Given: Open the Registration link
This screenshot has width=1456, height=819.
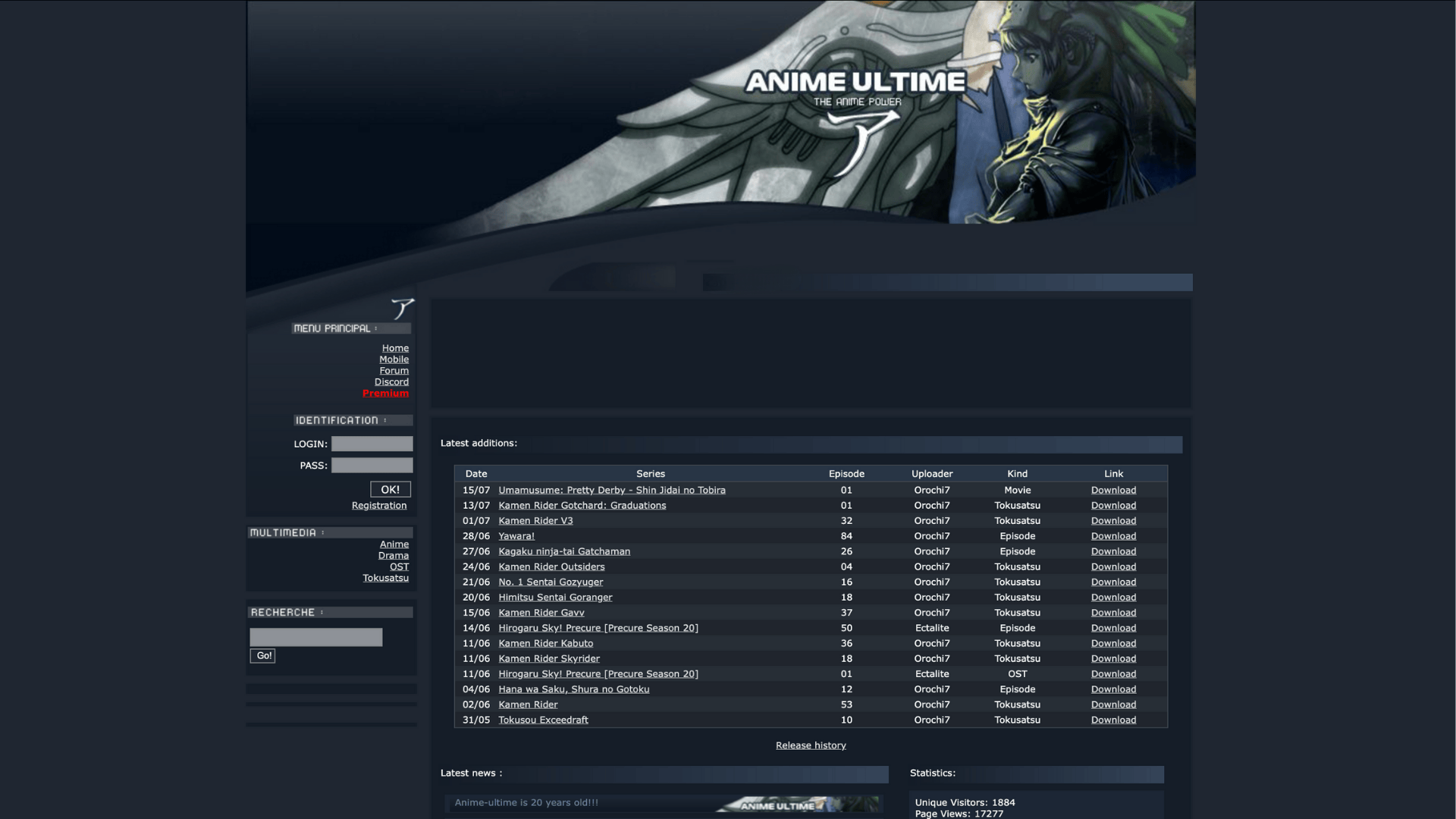Looking at the screenshot, I should [378, 506].
